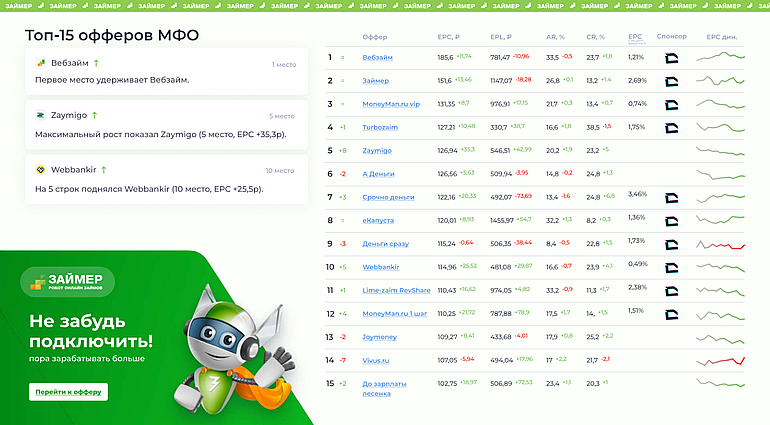Image resolution: width=770 pixels, height=425 pixels.
Task: Click the Спонсор column header
Action: pyautogui.click(x=671, y=36)
